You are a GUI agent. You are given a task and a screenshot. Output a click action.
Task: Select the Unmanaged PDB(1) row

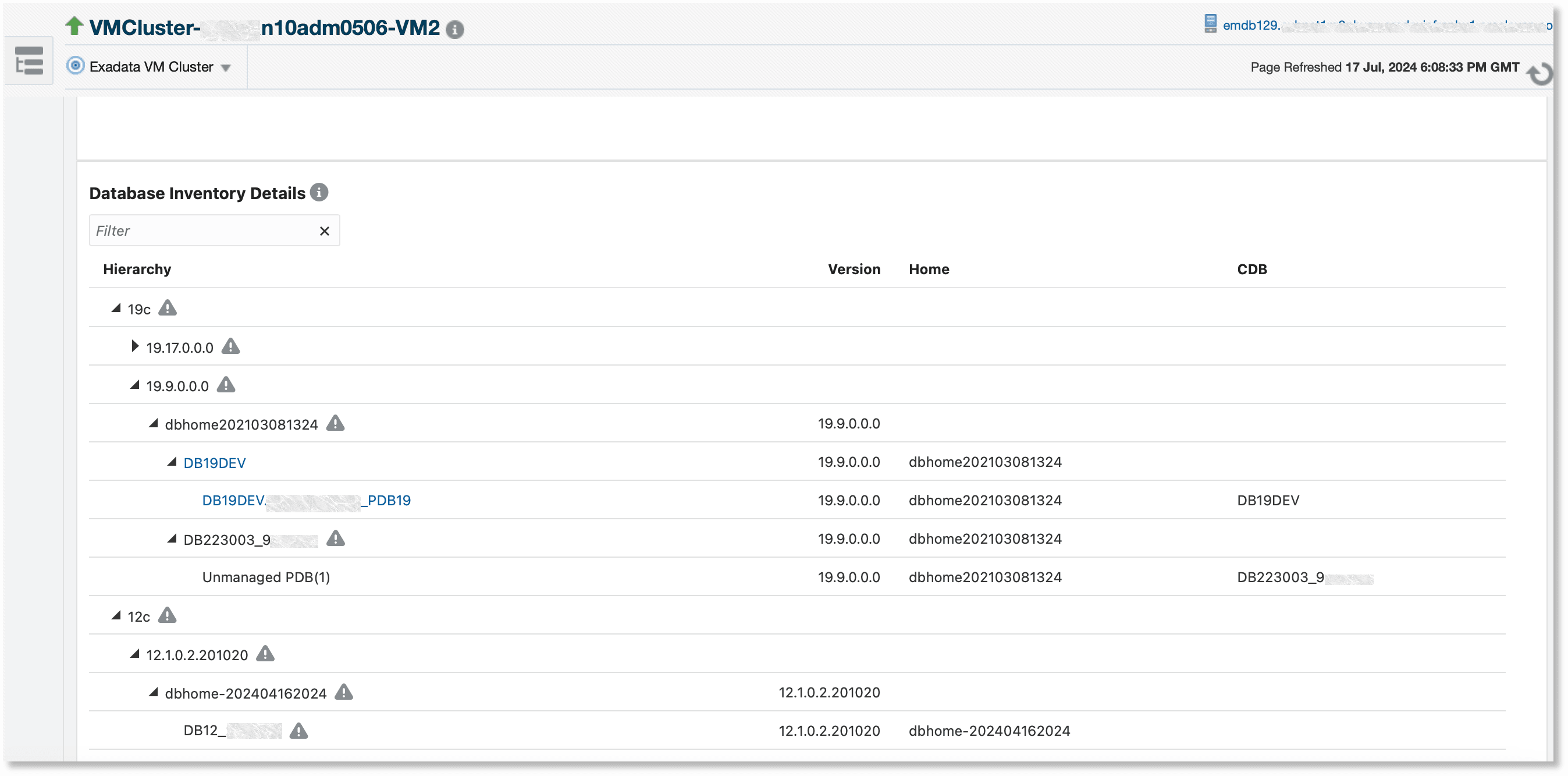pos(266,576)
